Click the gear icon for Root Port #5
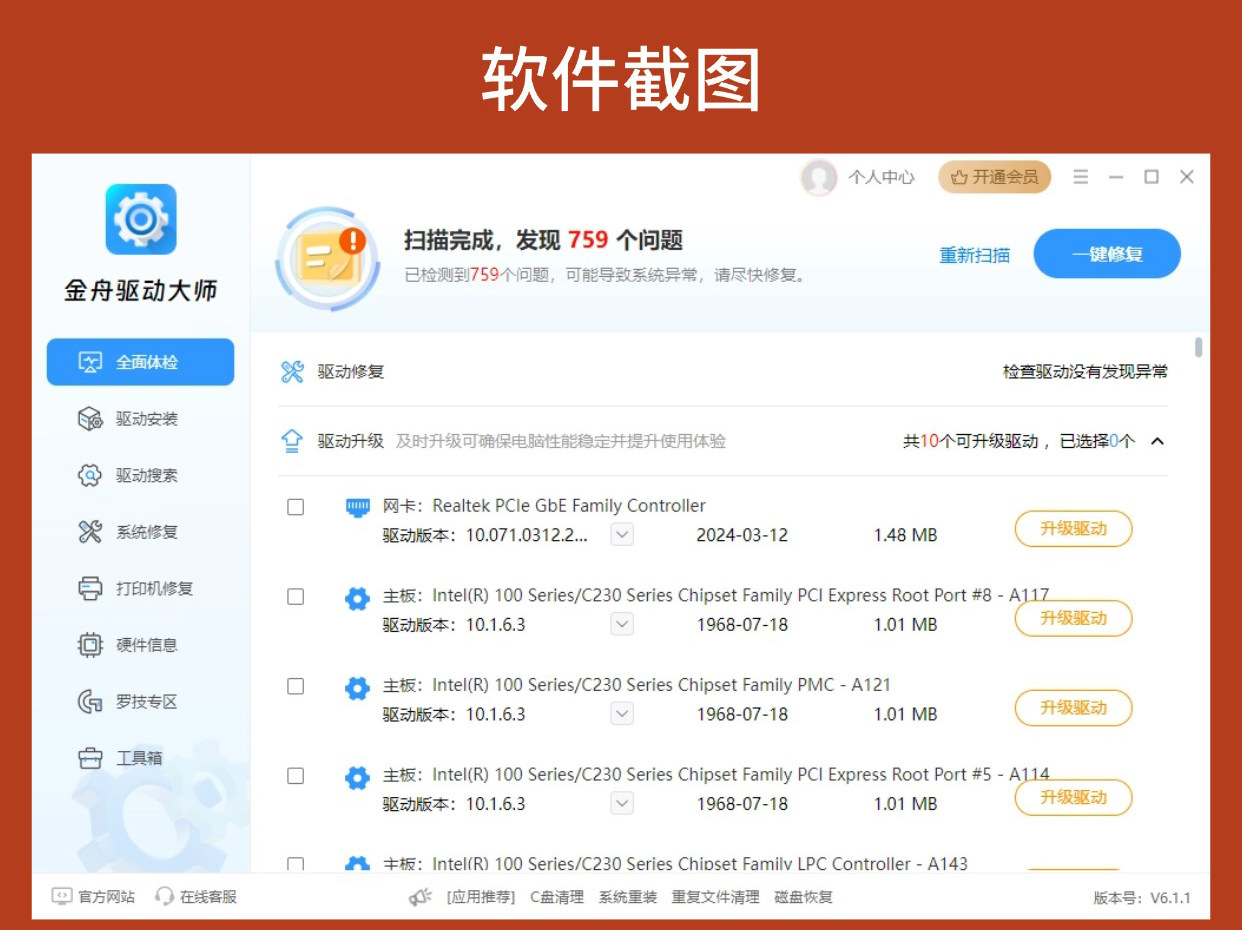This screenshot has height=930, width=1242. [357, 778]
